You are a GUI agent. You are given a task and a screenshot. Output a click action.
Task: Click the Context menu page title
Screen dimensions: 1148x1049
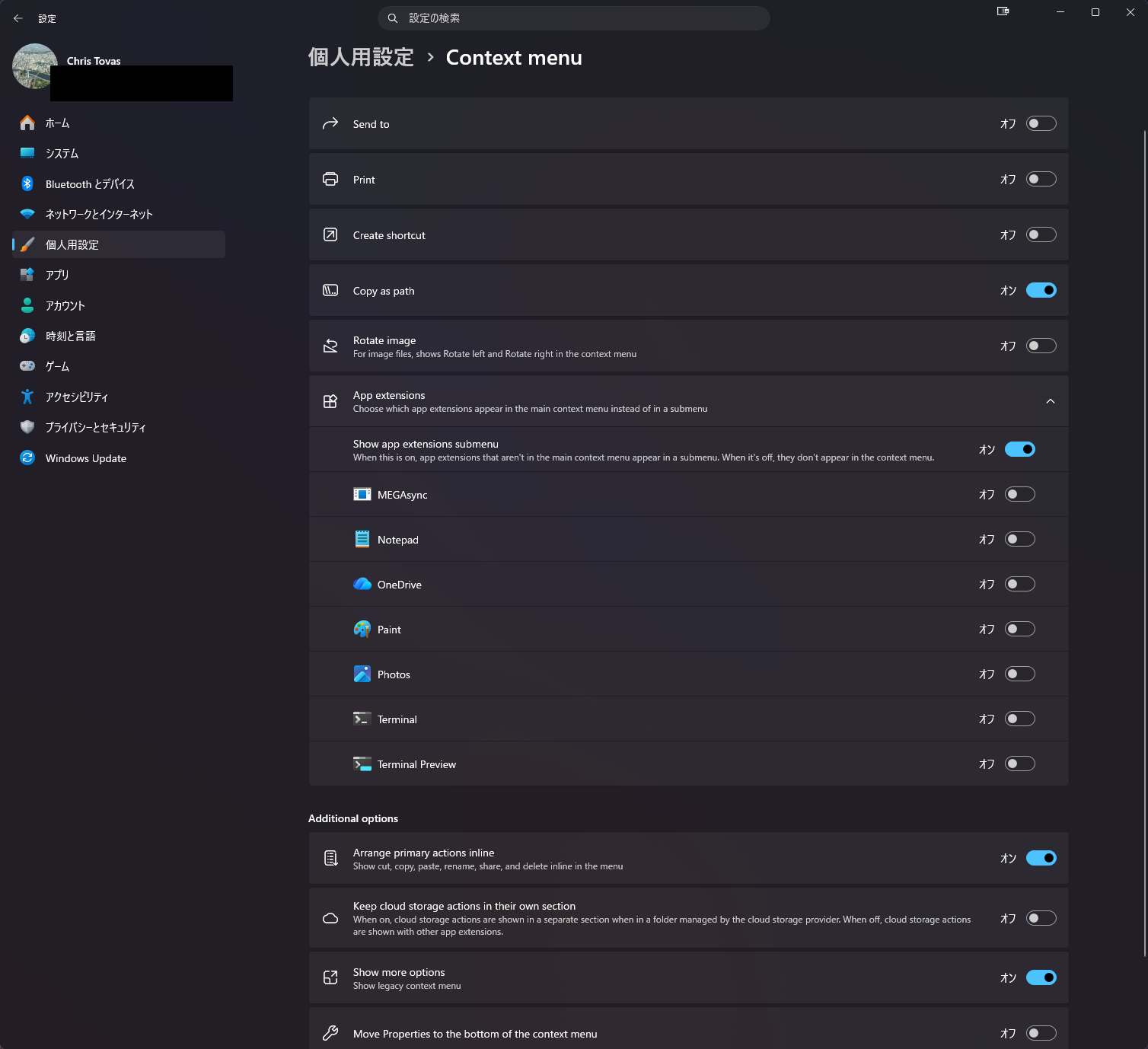pos(514,58)
